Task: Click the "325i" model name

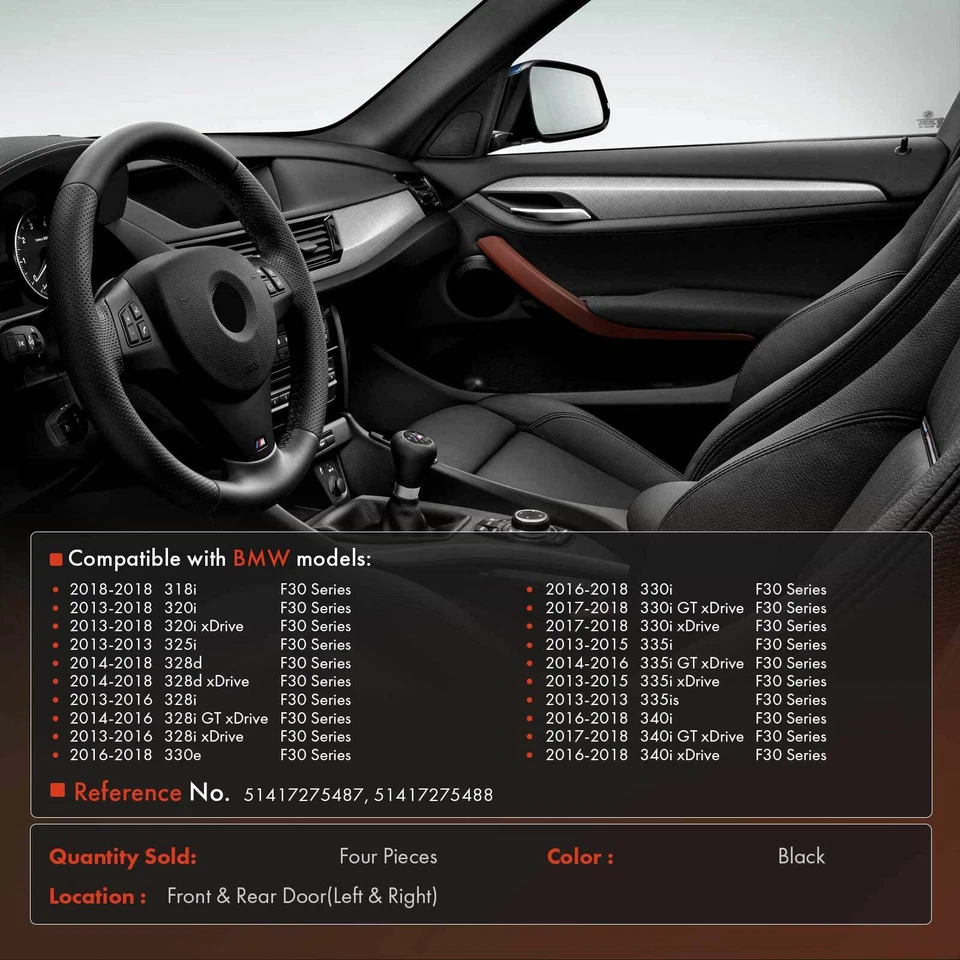Action: coord(180,644)
